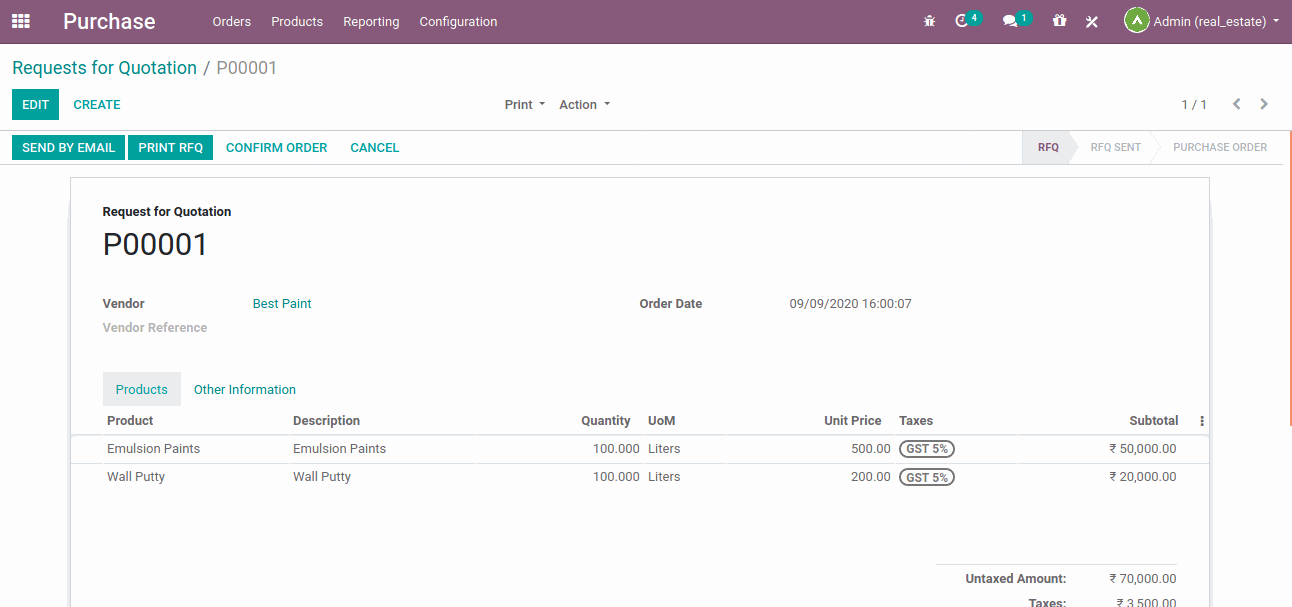Open the apps menu grid
1292x607 pixels.
20,20
